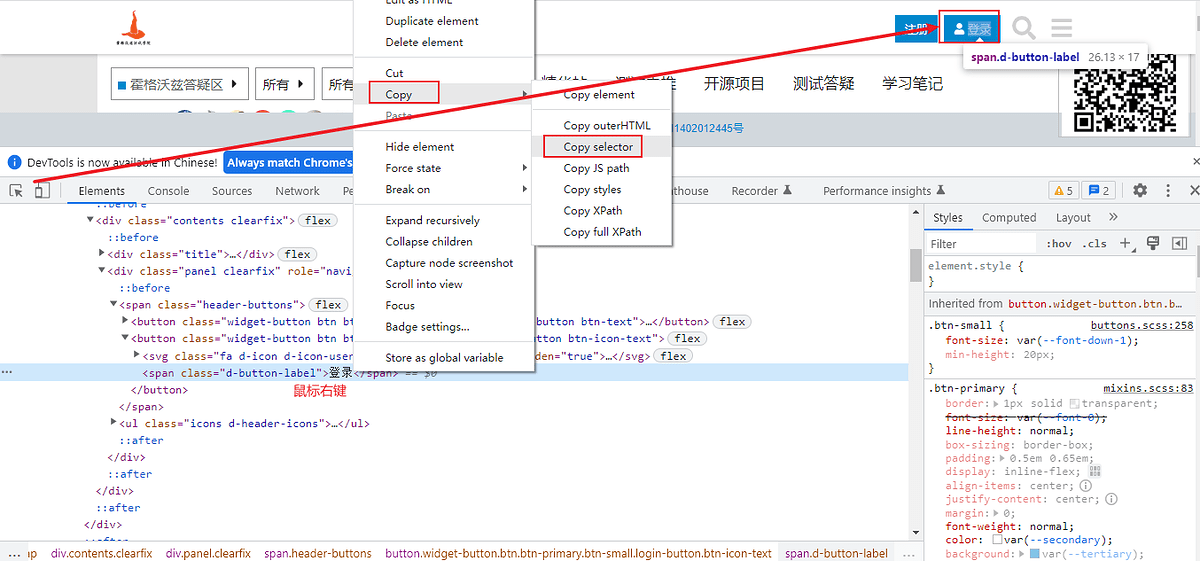Show more Styles pane tabs chevron

pyautogui.click(x=1113, y=217)
